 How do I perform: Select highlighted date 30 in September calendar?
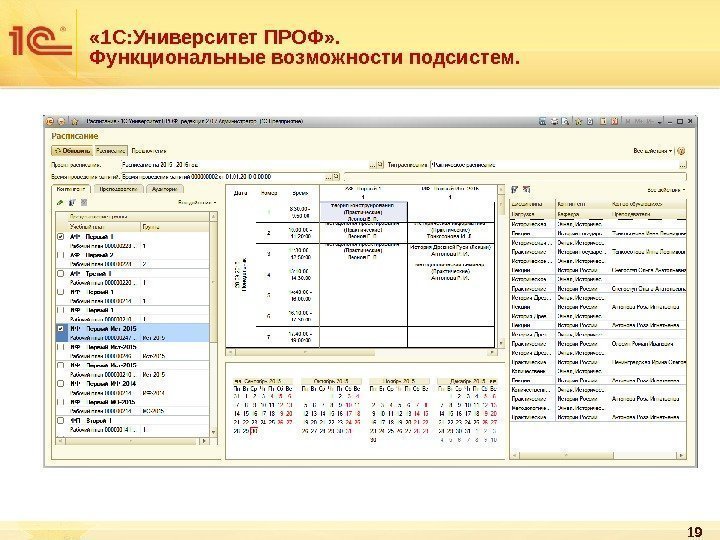pos(254,431)
